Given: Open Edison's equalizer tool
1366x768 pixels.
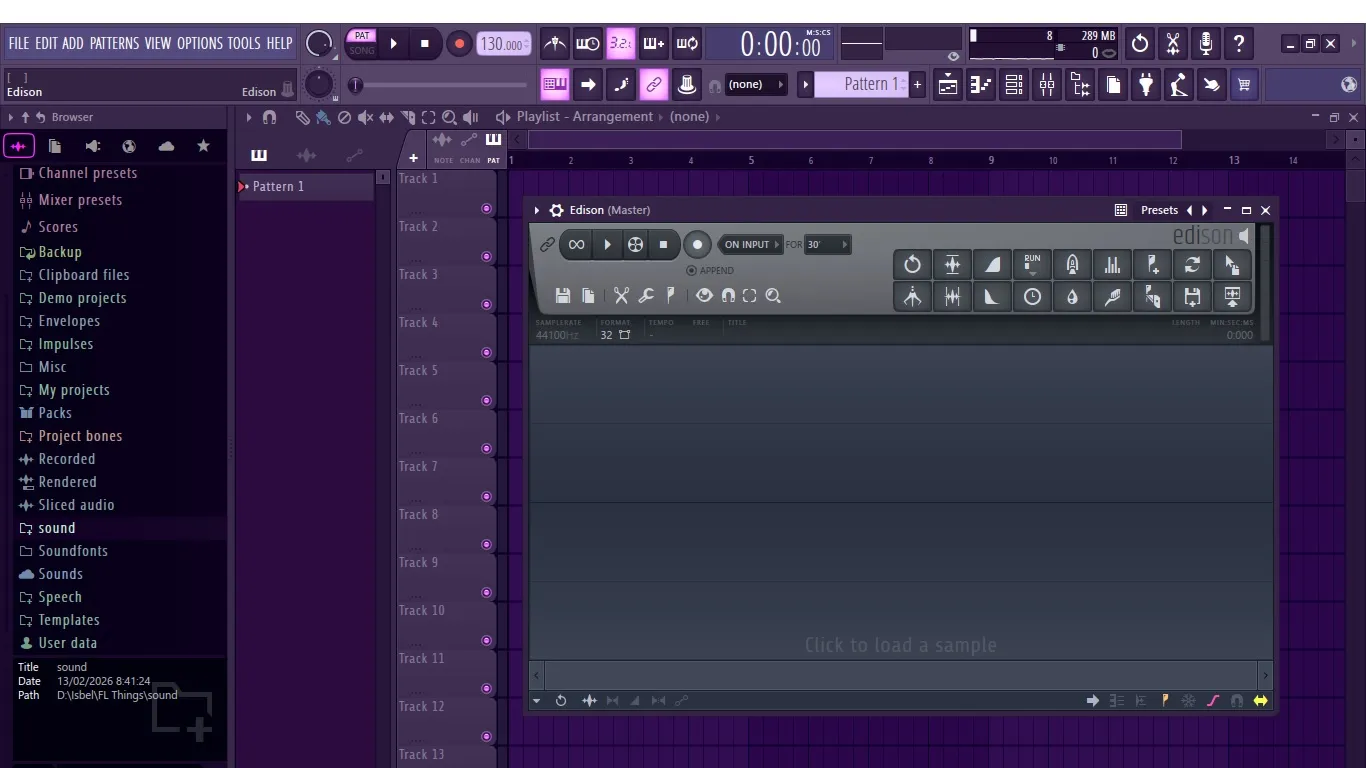Looking at the screenshot, I should pos(1112,264).
